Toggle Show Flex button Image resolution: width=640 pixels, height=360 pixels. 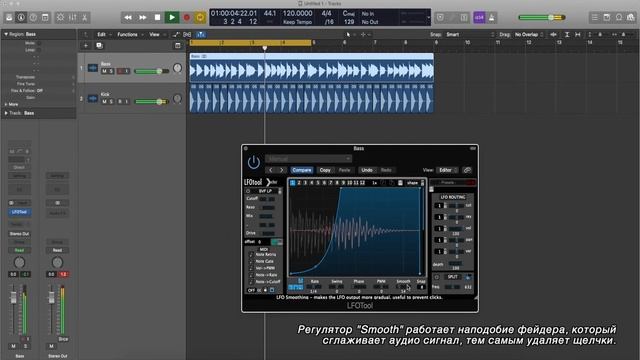pyautogui.click(x=187, y=35)
